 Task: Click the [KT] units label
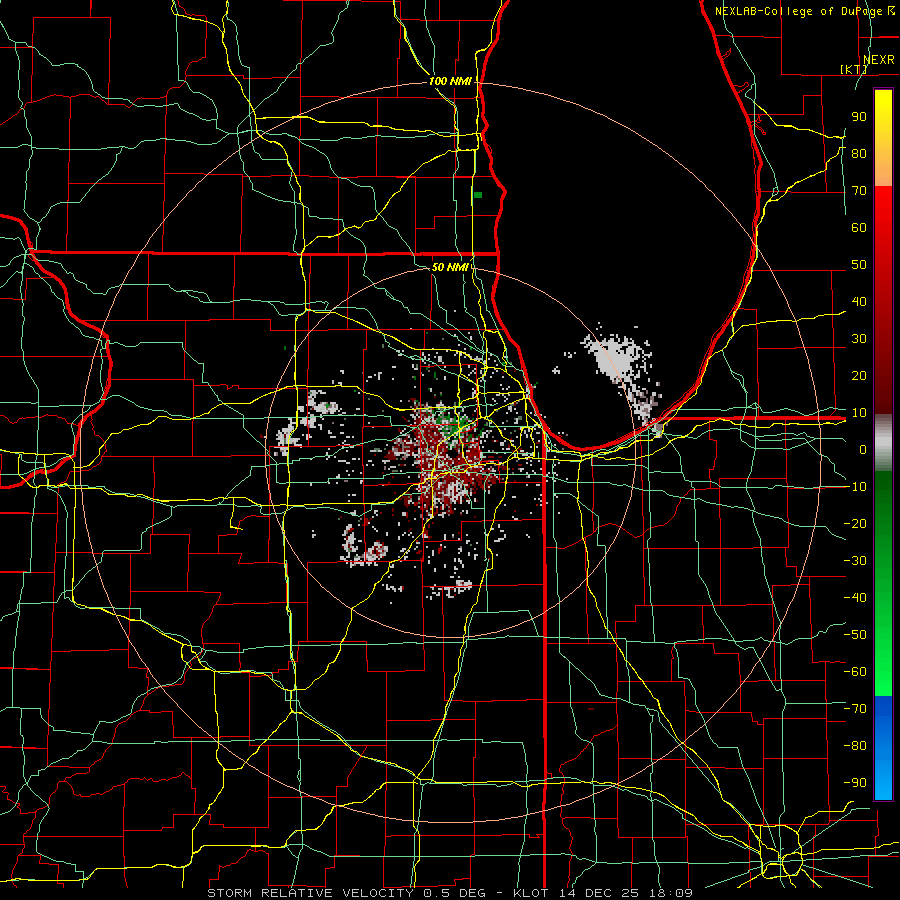tap(853, 69)
